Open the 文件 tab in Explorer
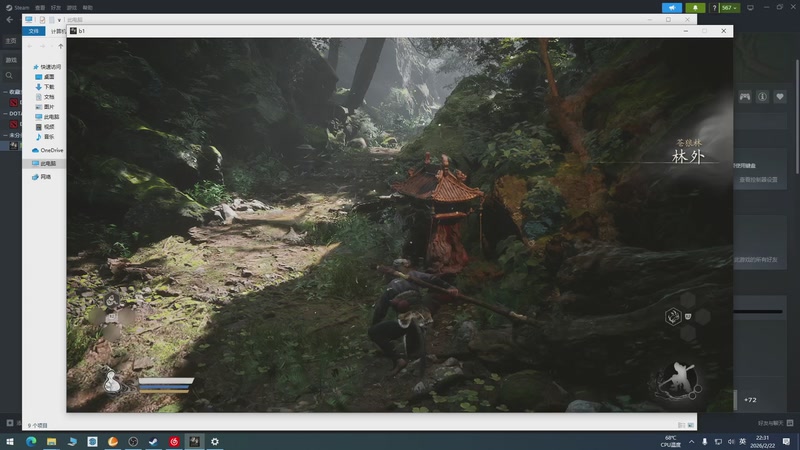The image size is (800, 450). (34, 31)
